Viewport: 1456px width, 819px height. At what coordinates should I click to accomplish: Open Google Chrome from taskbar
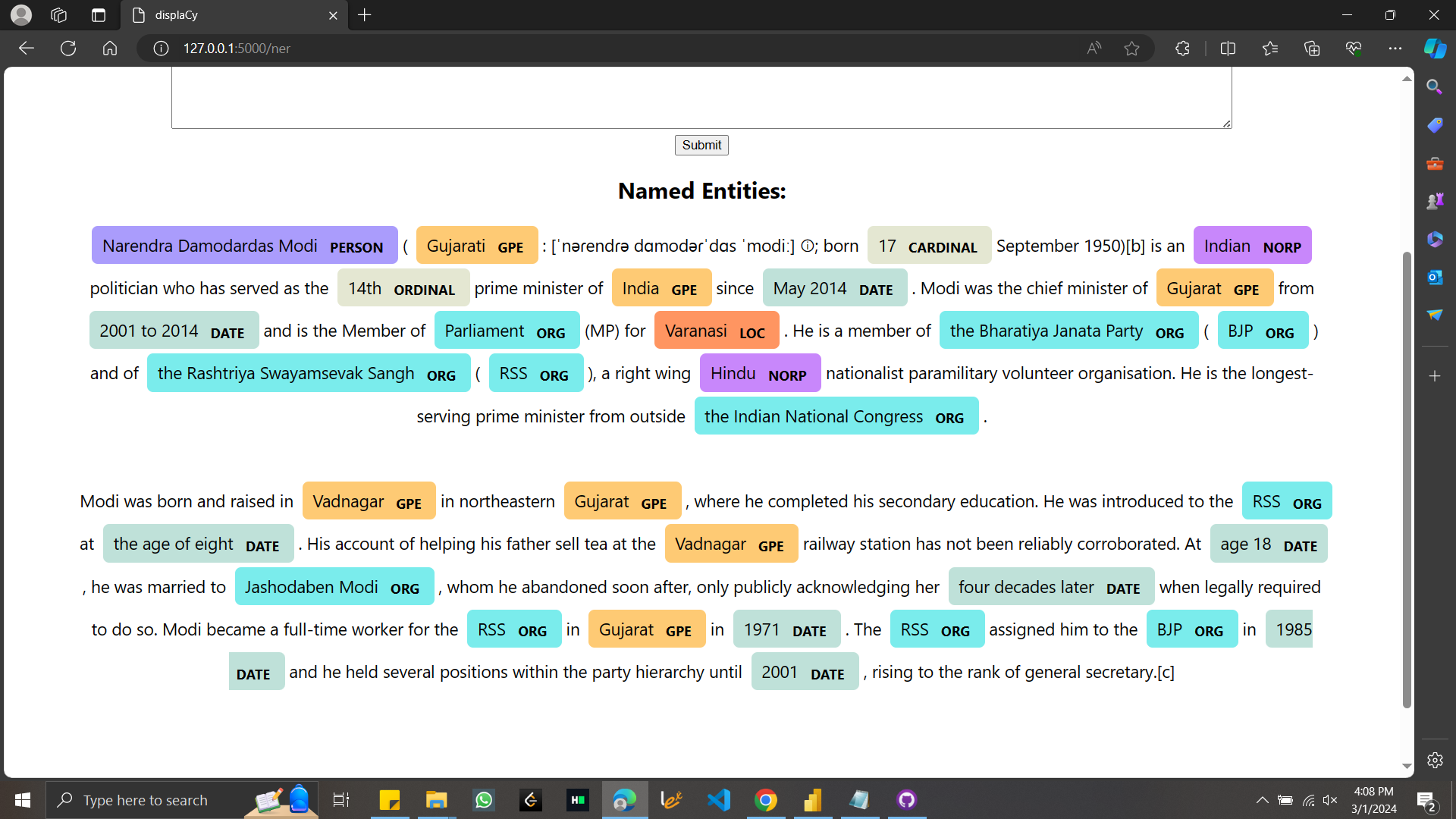pyautogui.click(x=766, y=800)
